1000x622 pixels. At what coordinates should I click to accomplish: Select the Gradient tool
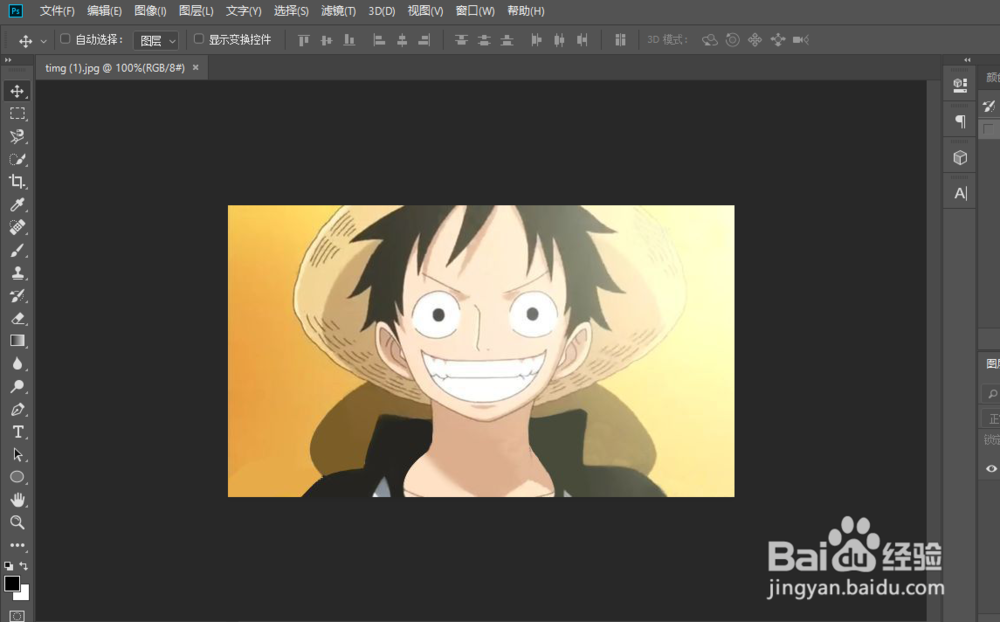[x=17, y=341]
